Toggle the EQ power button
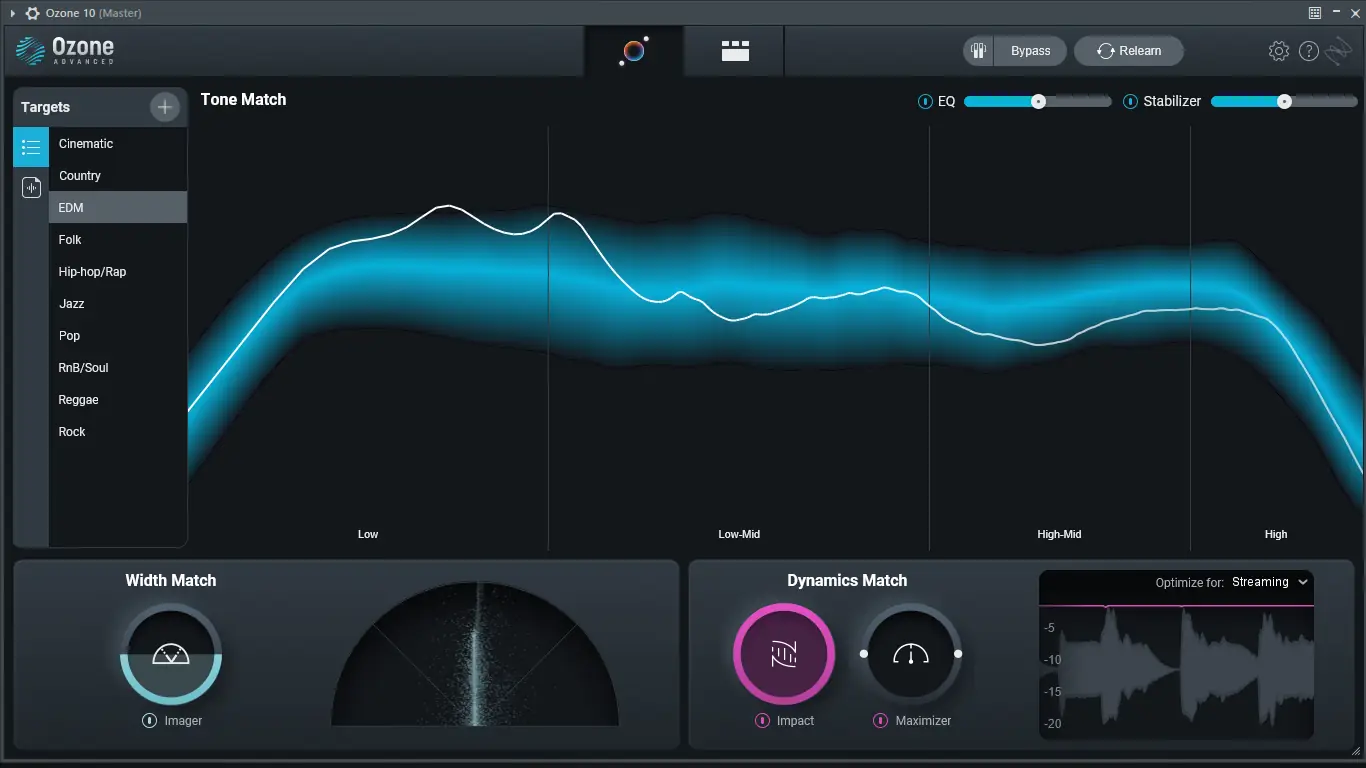Screen dimensions: 1366x768 (x=924, y=101)
